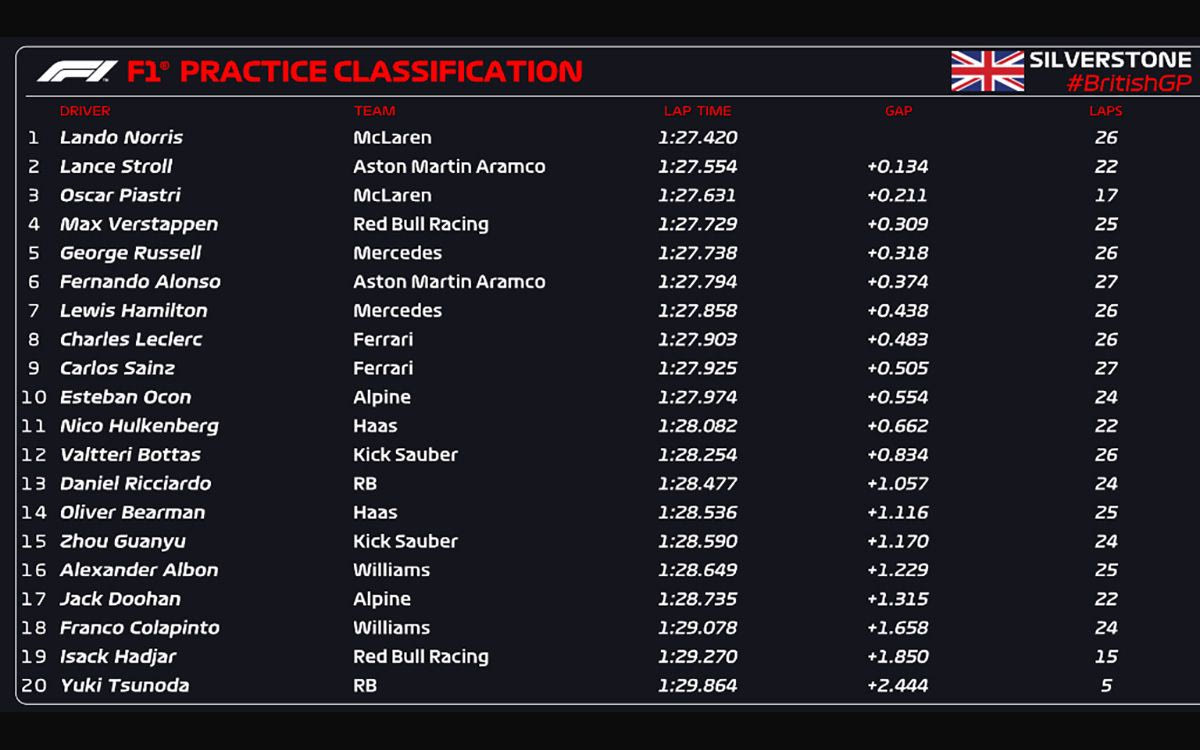Select Lance Stroll in second place

point(116,167)
